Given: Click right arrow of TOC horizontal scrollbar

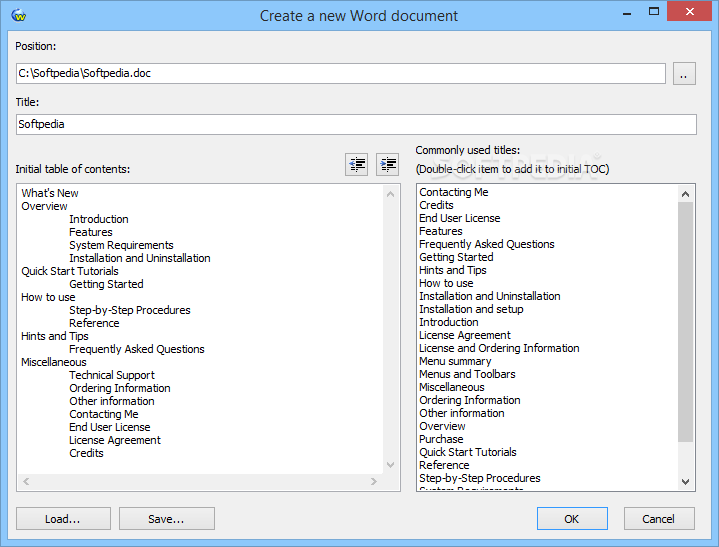Looking at the screenshot, I should coord(374,481).
